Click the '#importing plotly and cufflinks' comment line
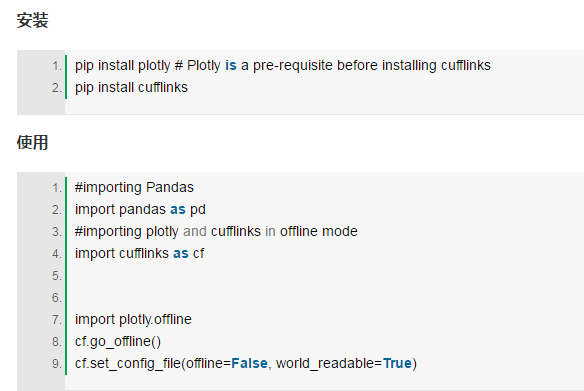Viewport: 584px width, 391px height. (x=216, y=231)
